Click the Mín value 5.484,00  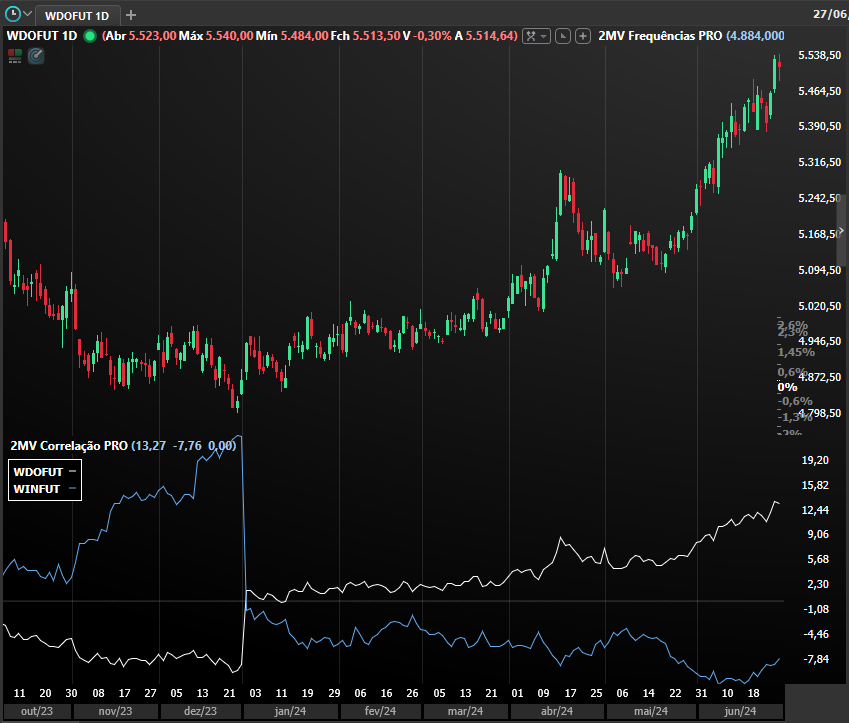(304, 36)
